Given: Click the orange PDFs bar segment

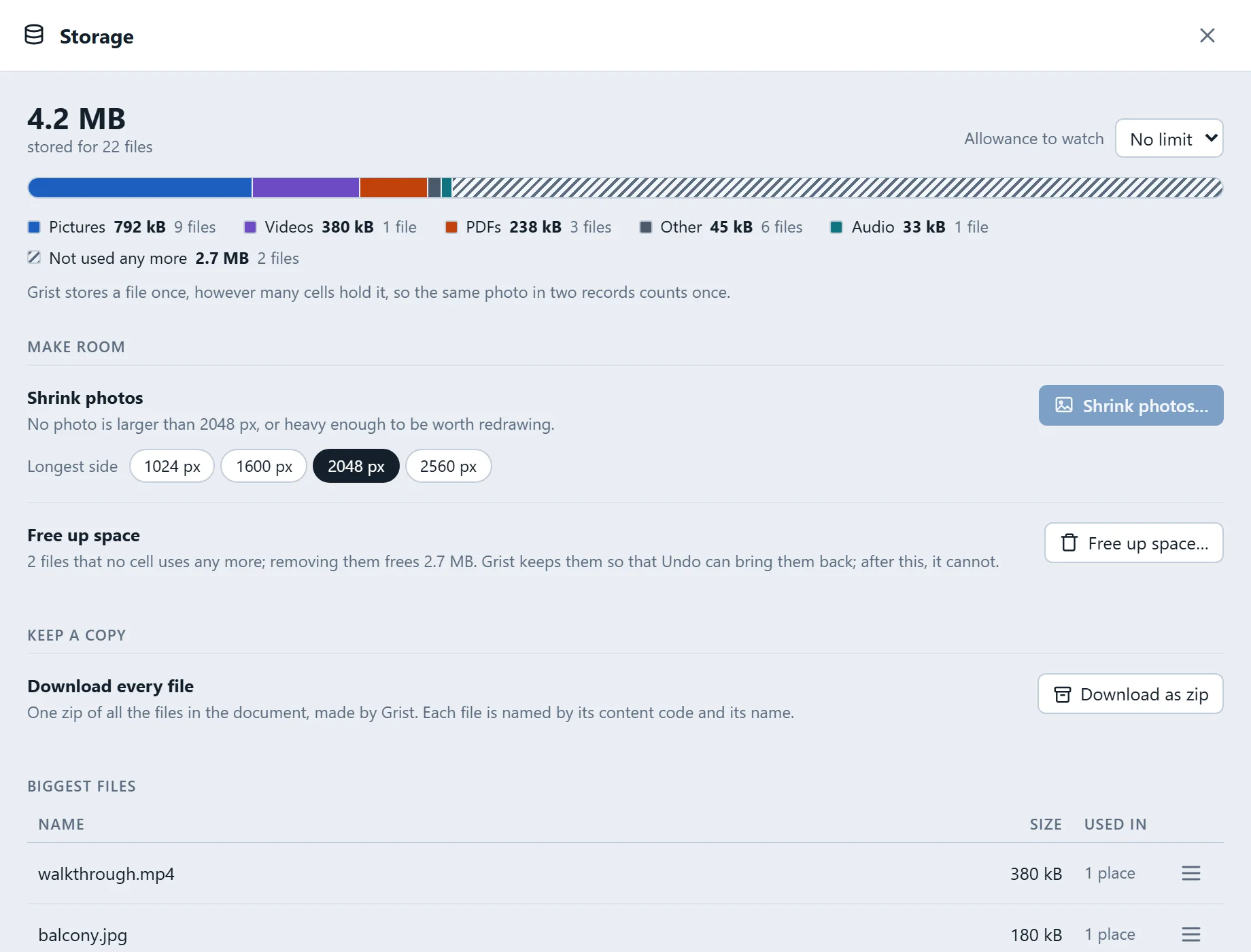Looking at the screenshot, I should click(394, 188).
